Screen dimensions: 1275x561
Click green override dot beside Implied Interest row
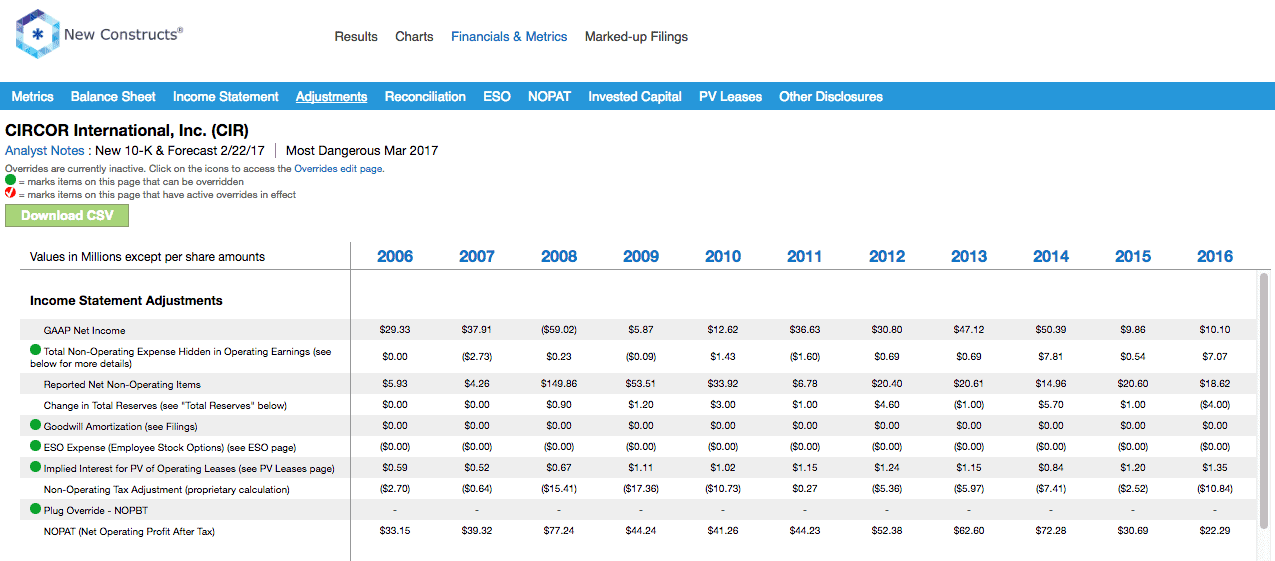pos(36,468)
